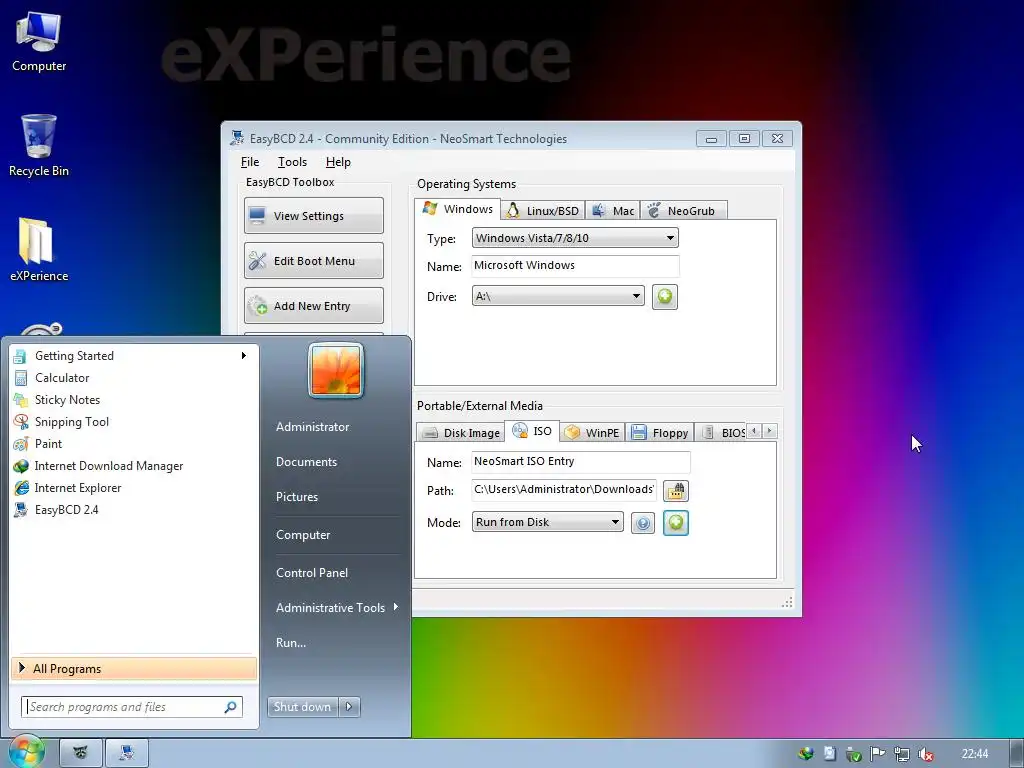The height and width of the screenshot is (768, 1024).
Task: Select the Windows operating system tab
Action: pos(458,209)
